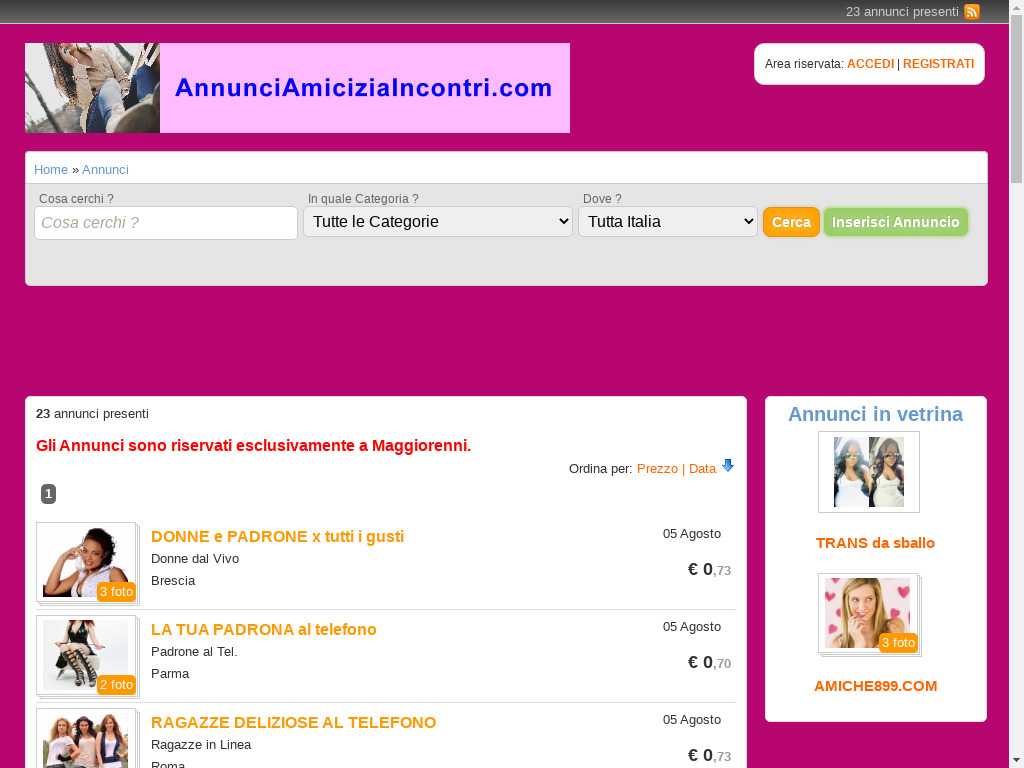Screen dimensions: 1024x768
Task: View the photo of the LA TUA PADRONA ad
Action: click(86, 656)
